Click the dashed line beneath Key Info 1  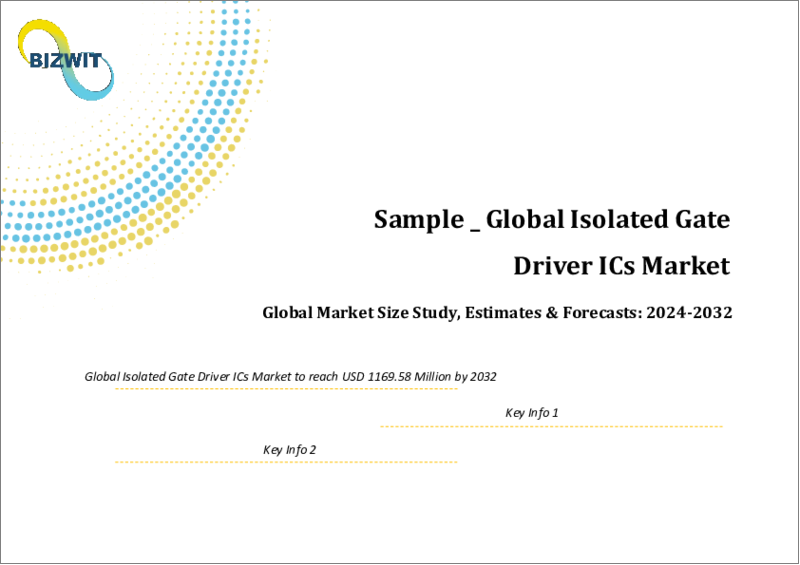[x=550, y=426]
